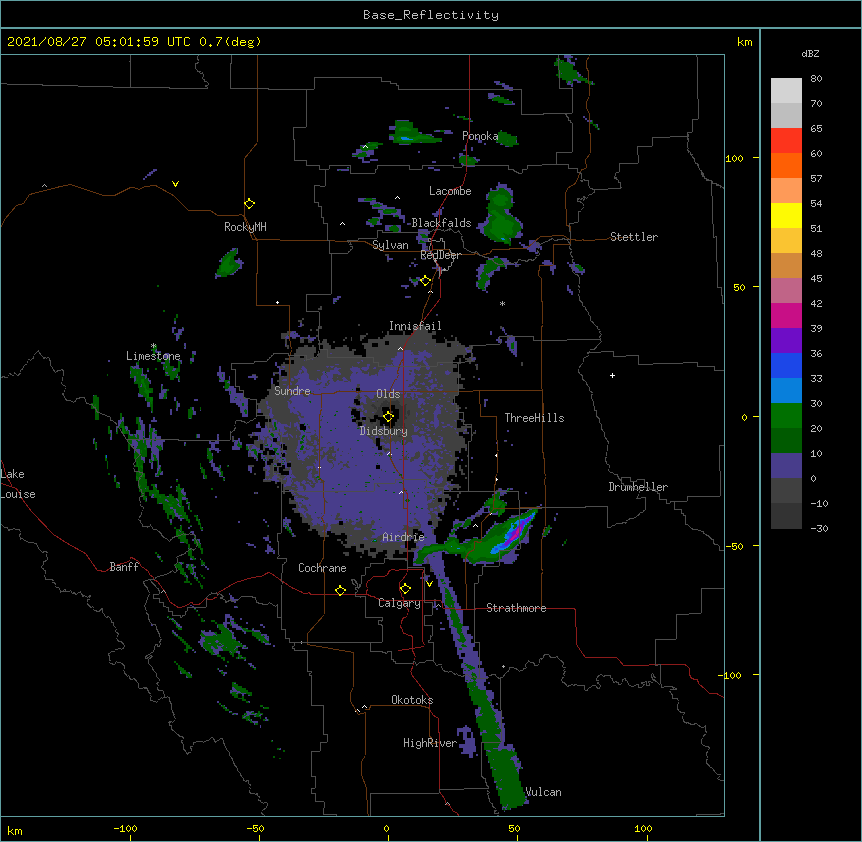
Task: Click the yellow diamond marker below Cochrane
Action: [340, 590]
